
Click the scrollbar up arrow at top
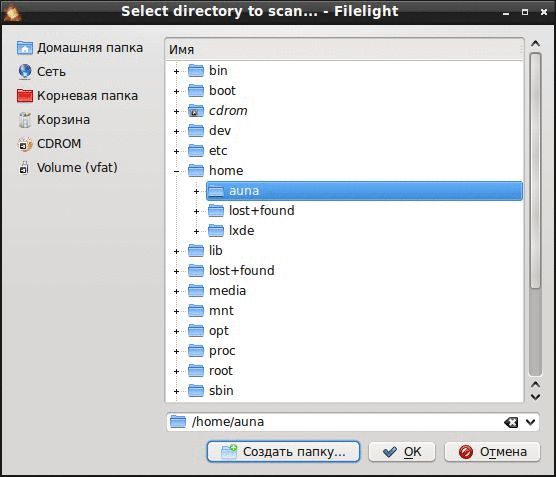click(x=535, y=44)
